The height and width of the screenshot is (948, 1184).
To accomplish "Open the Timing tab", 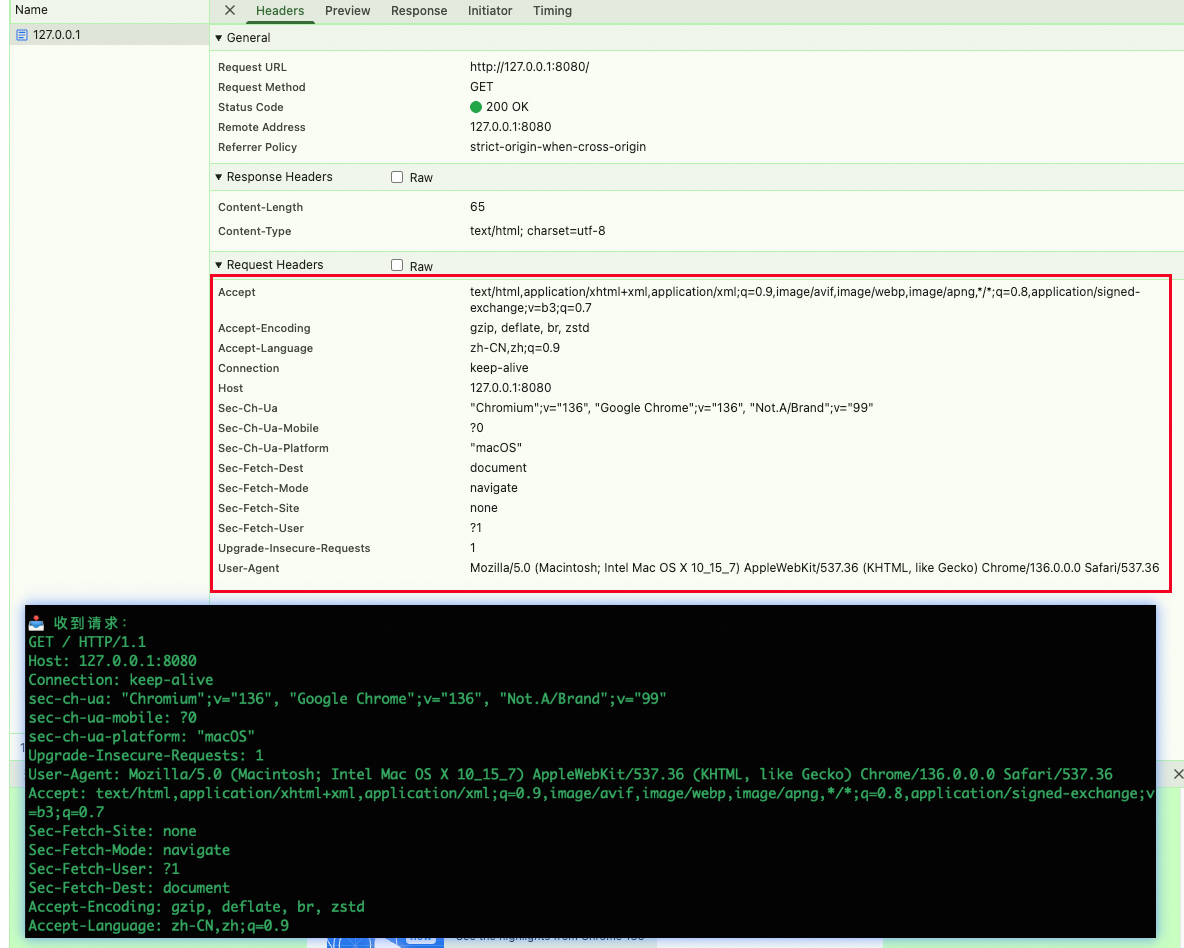I will 553,11.
